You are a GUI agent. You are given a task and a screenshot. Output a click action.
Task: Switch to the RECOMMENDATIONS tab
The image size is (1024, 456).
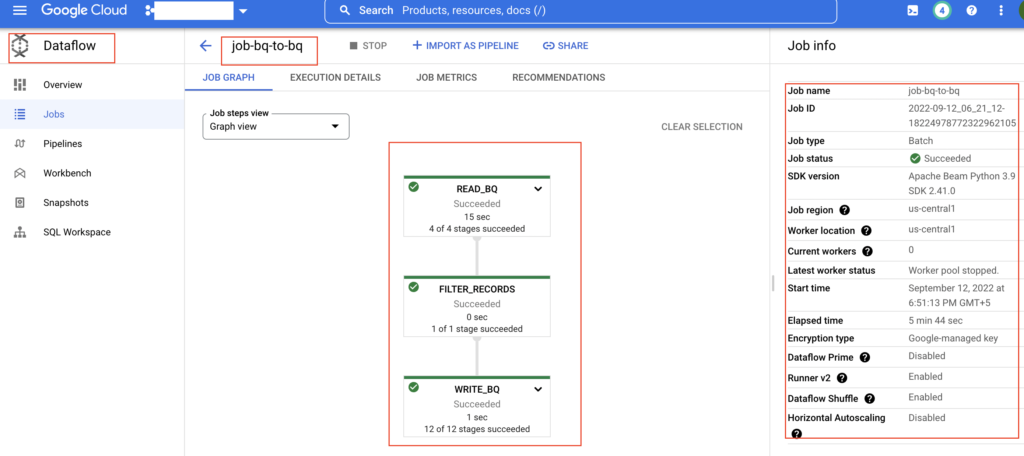point(558,77)
